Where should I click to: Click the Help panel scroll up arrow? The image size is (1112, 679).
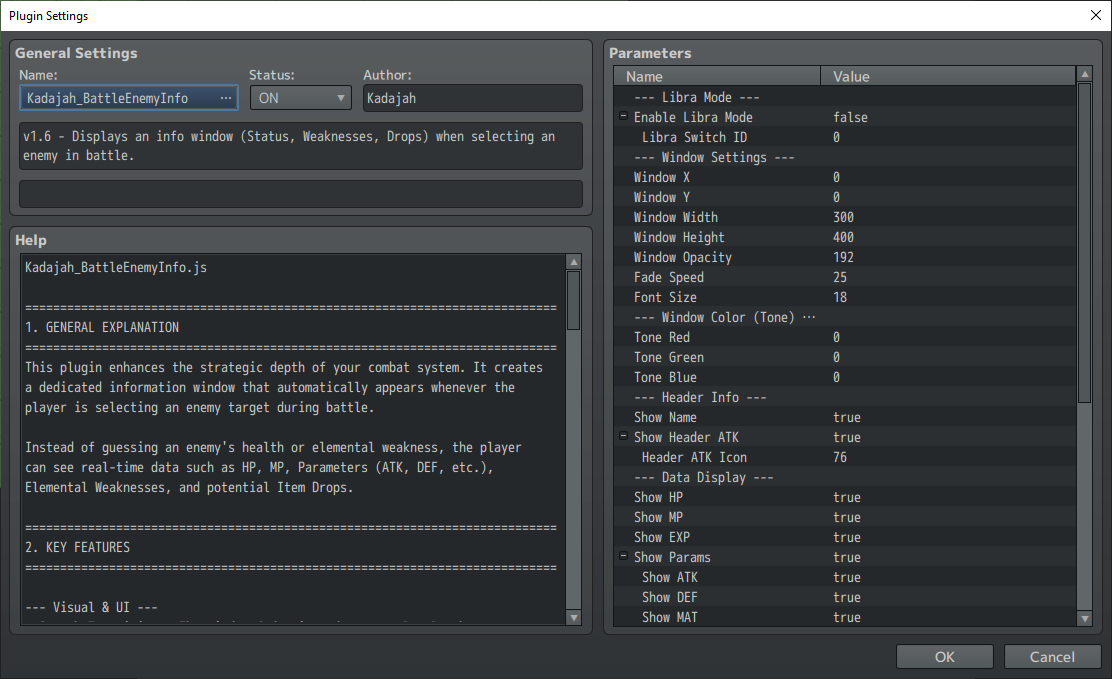coord(574,262)
